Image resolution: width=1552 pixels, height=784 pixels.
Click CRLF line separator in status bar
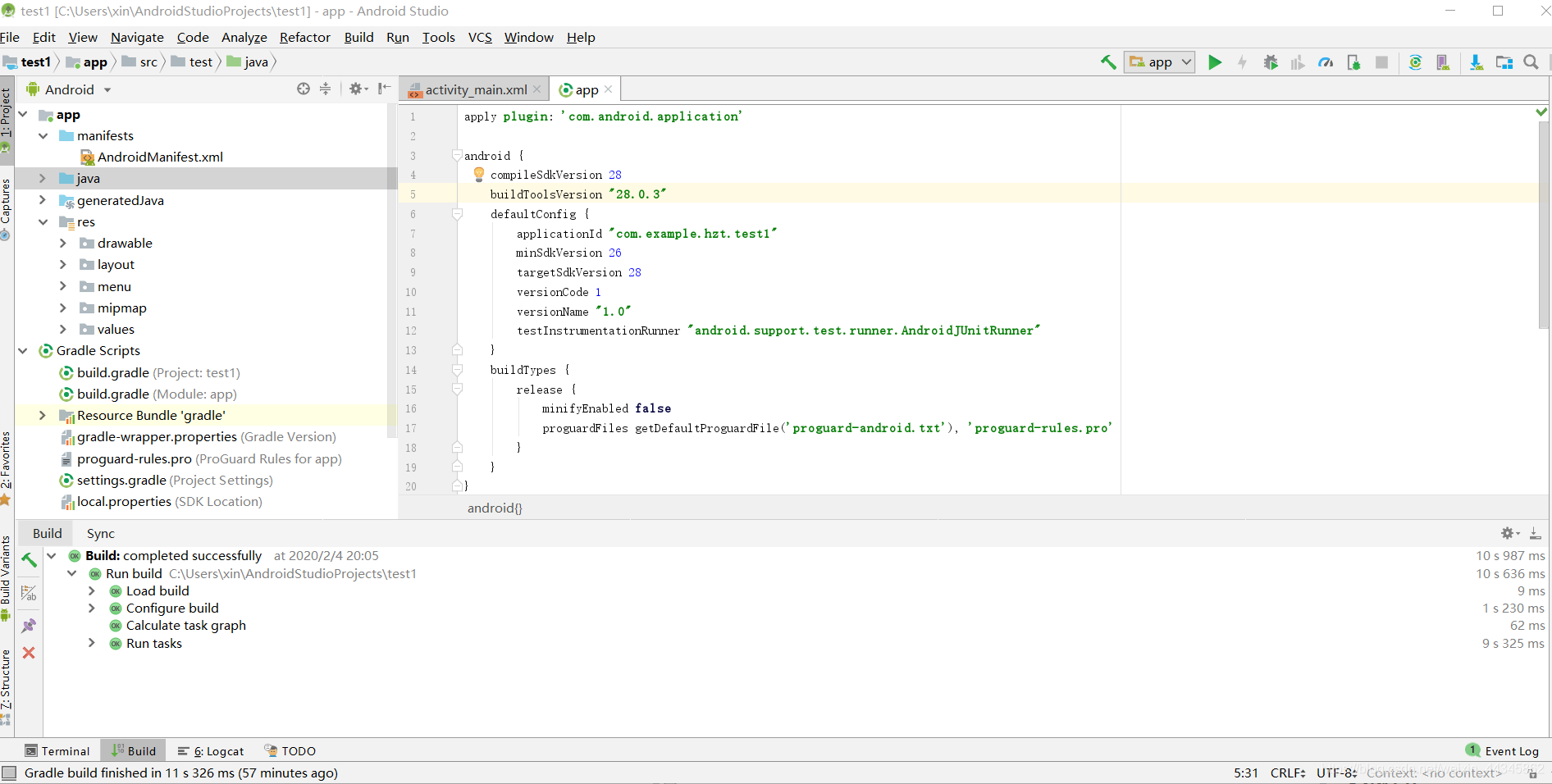[x=1288, y=773]
